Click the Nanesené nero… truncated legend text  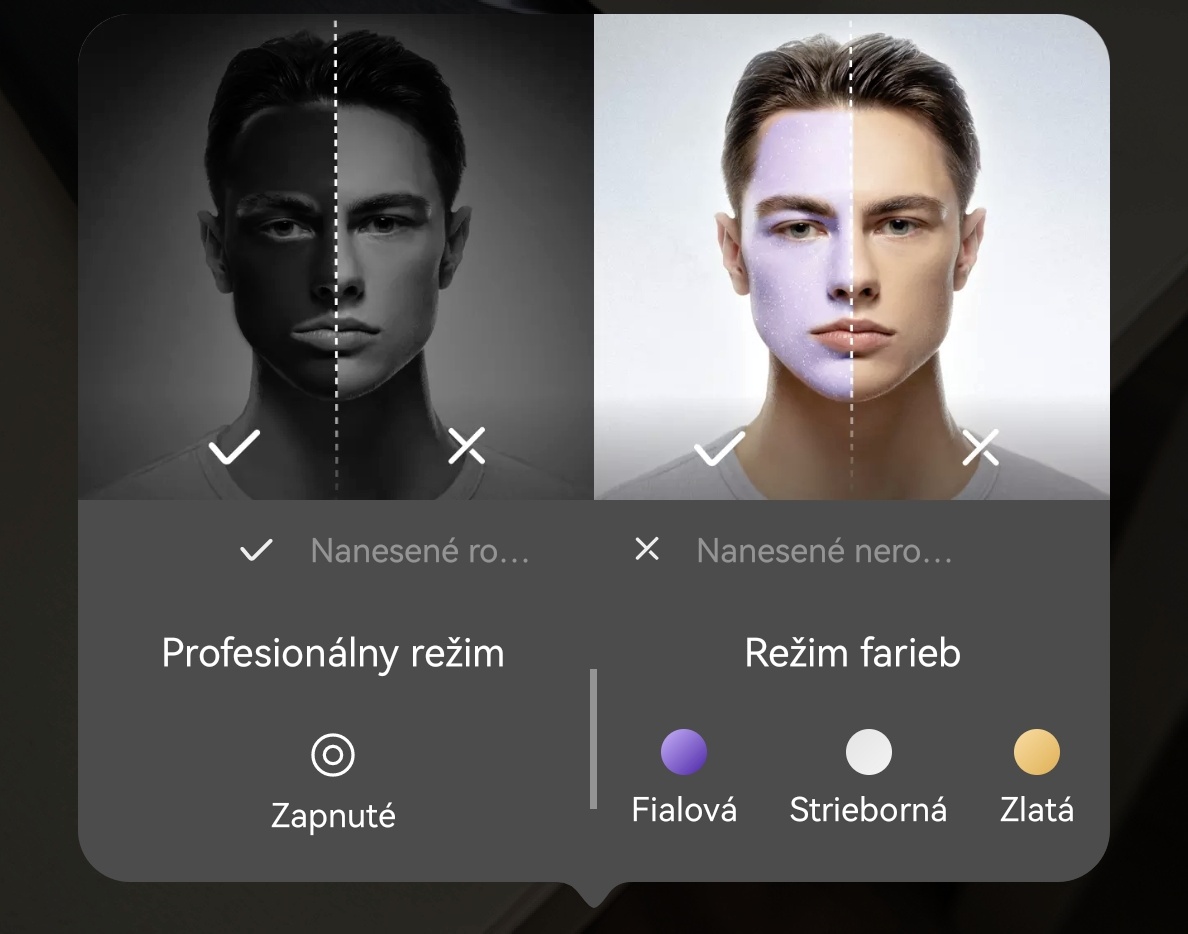pos(824,551)
